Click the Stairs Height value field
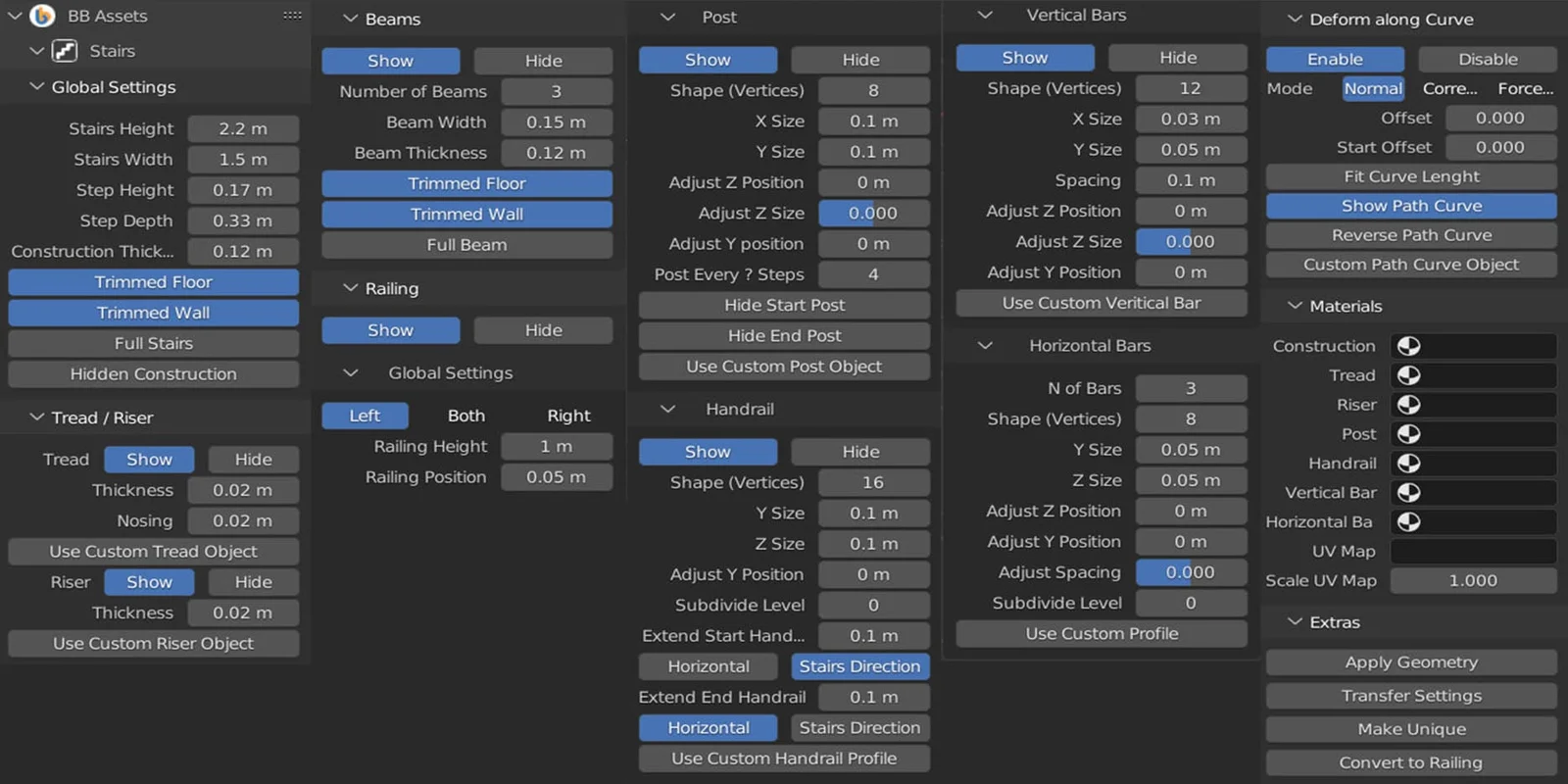This screenshot has height=784, width=1568. point(243,129)
